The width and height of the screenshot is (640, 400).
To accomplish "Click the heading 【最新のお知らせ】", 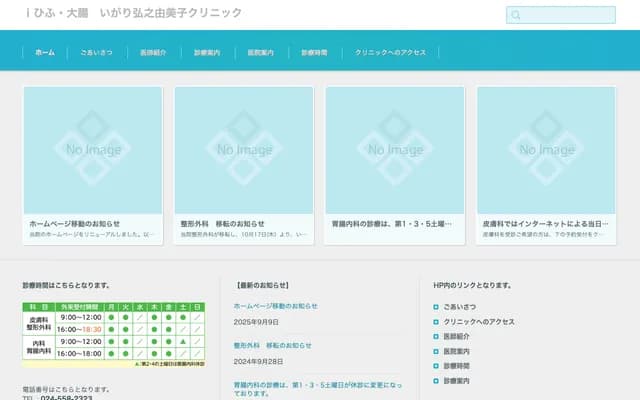I will tap(262, 285).
